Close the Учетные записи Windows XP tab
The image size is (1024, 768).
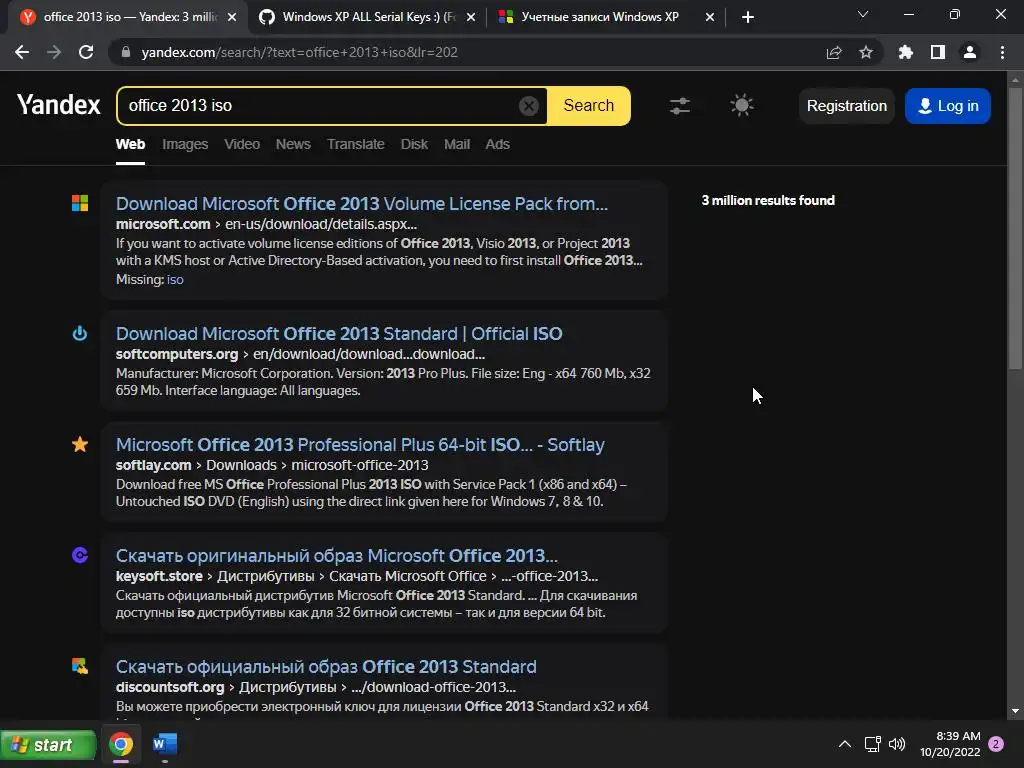(x=710, y=17)
